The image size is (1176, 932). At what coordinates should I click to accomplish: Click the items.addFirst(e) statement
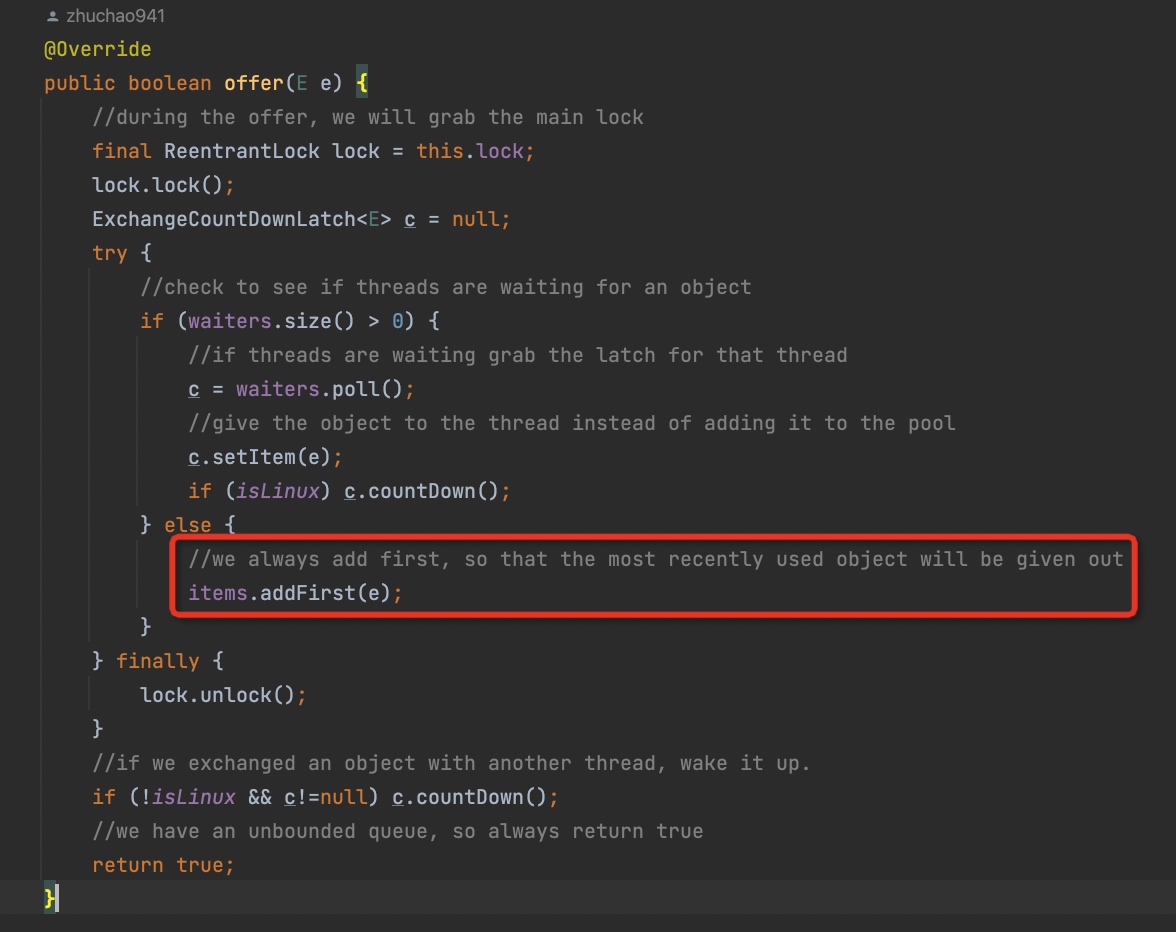pos(295,593)
